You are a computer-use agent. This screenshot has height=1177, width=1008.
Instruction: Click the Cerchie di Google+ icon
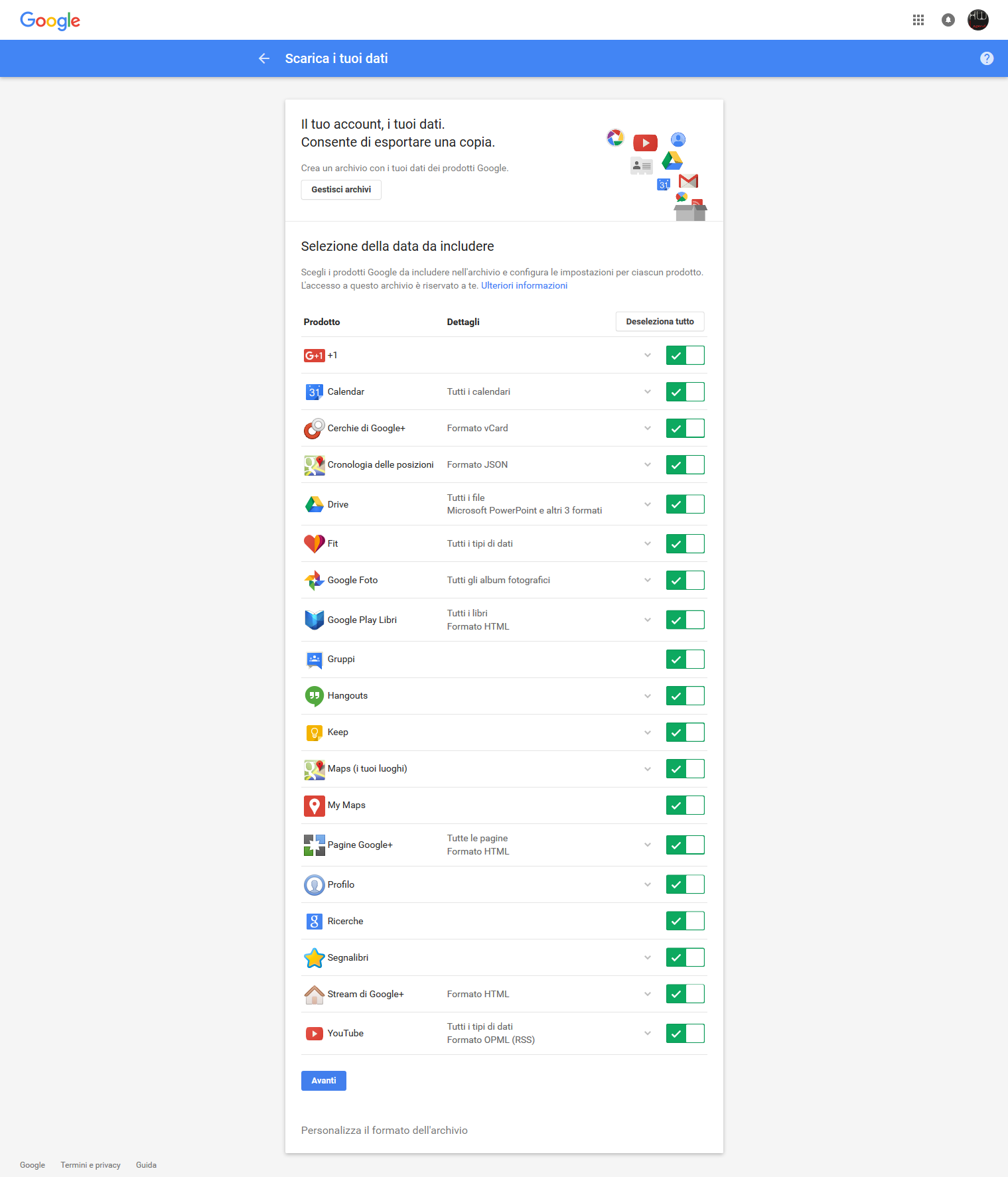[x=315, y=429]
